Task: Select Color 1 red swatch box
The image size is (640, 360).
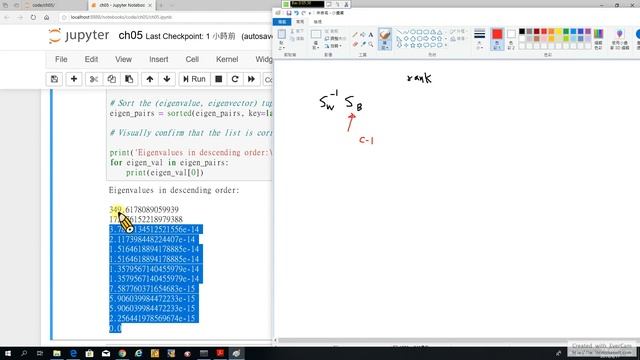Action: coord(497,39)
